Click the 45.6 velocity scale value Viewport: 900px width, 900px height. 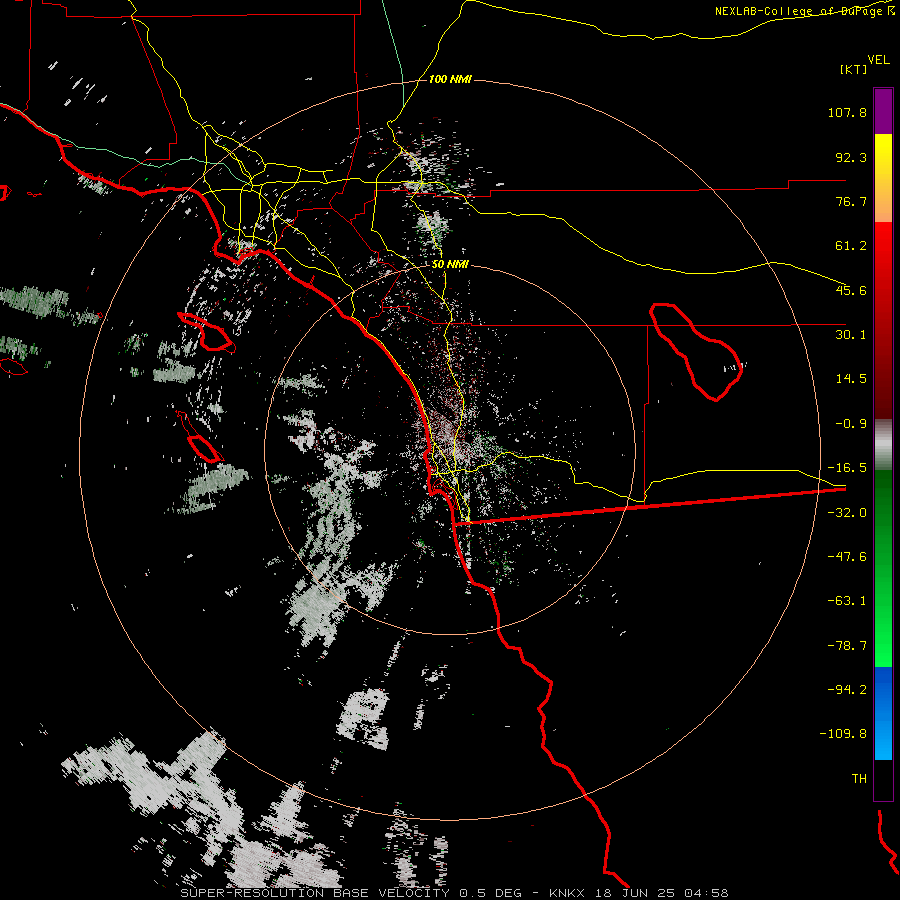(851, 290)
